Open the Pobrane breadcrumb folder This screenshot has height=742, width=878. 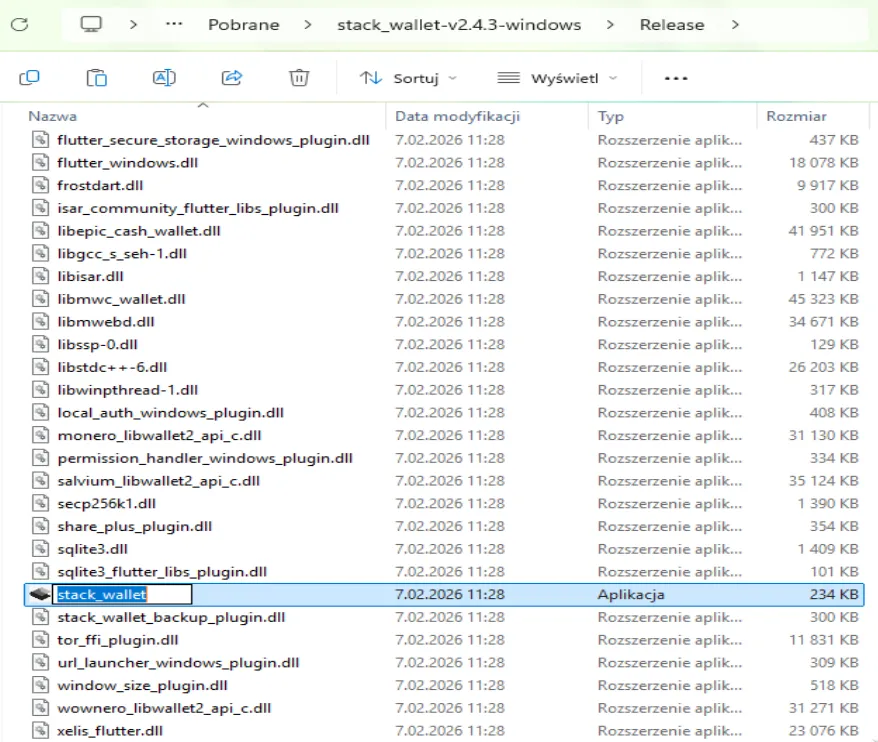point(244,25)
